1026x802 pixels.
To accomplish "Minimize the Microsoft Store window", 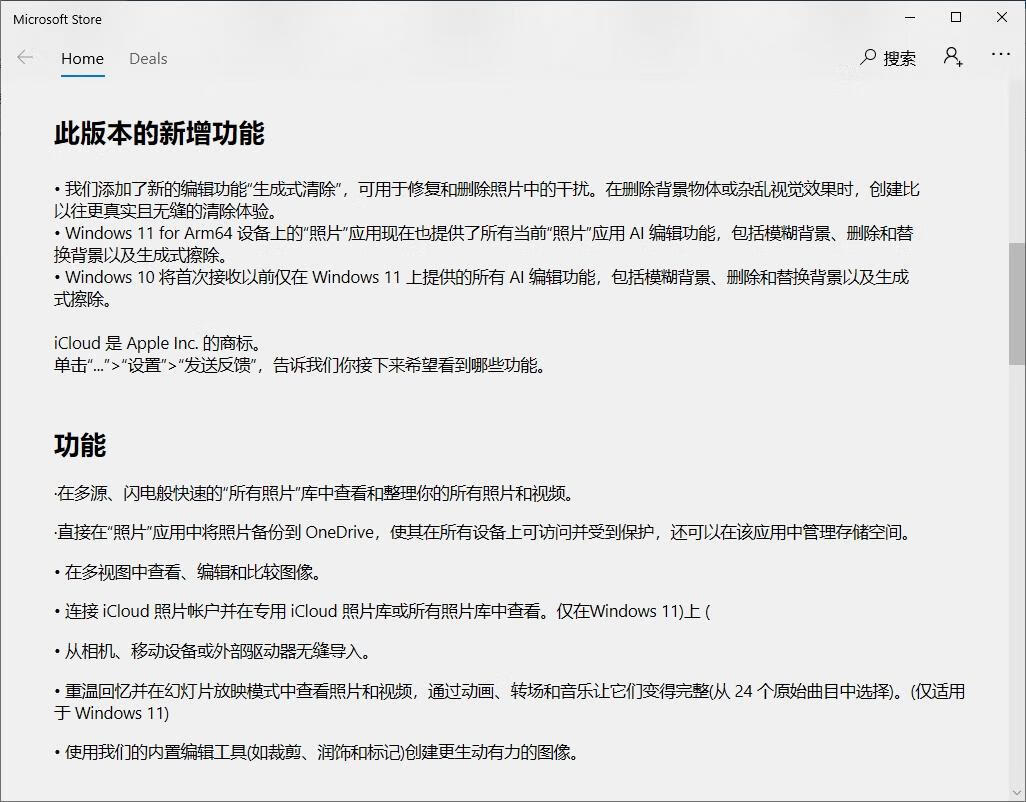I will pos(910,18).
